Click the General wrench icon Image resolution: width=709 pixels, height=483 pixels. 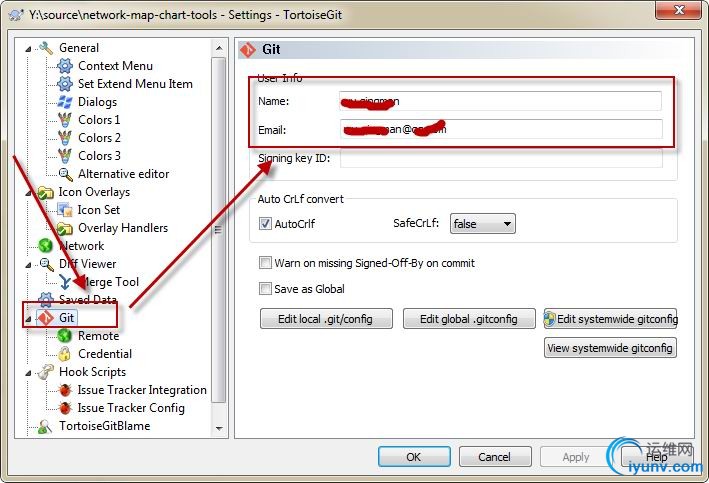point(46,48)
